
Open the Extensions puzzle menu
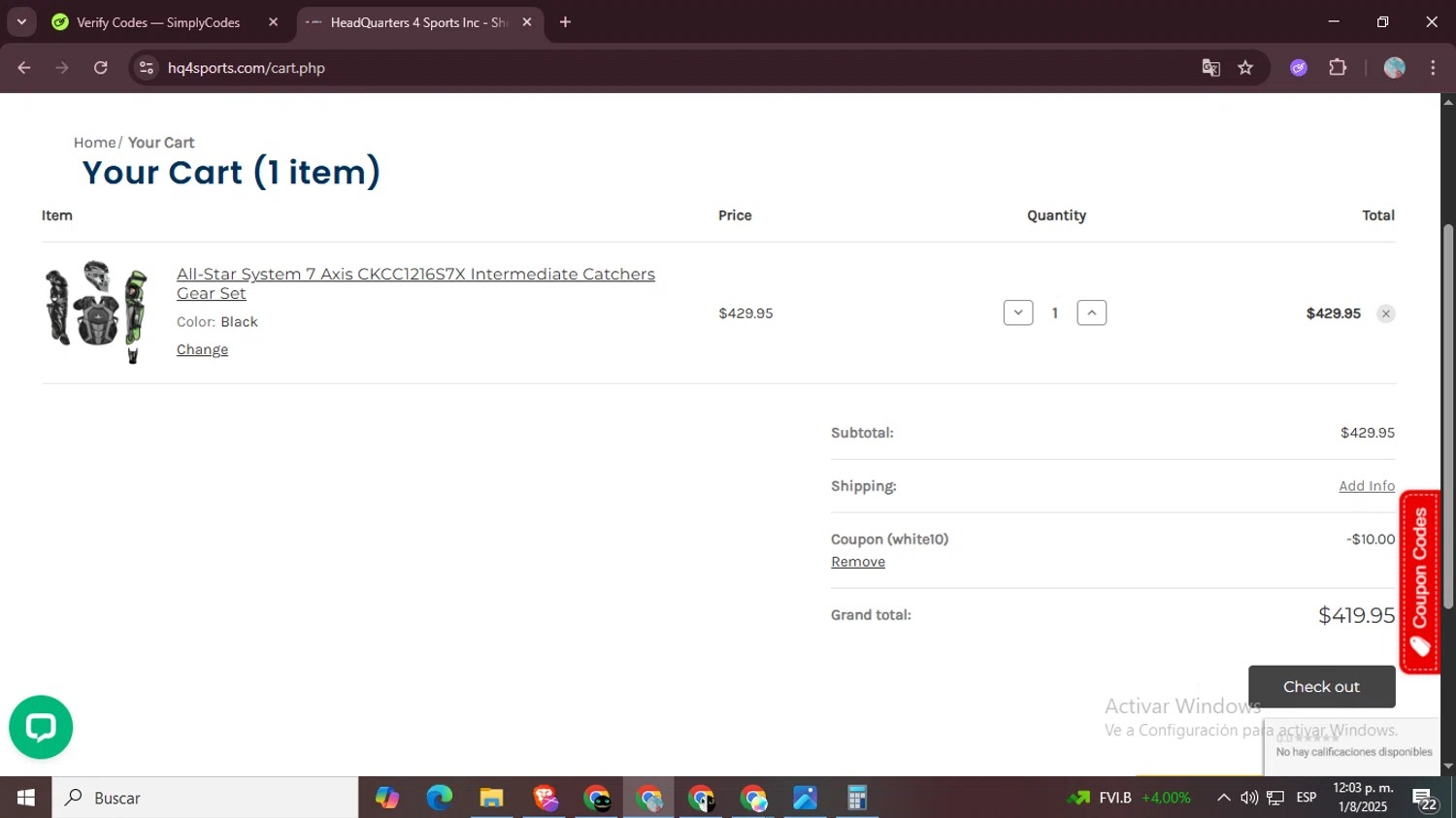(1338, 68)
